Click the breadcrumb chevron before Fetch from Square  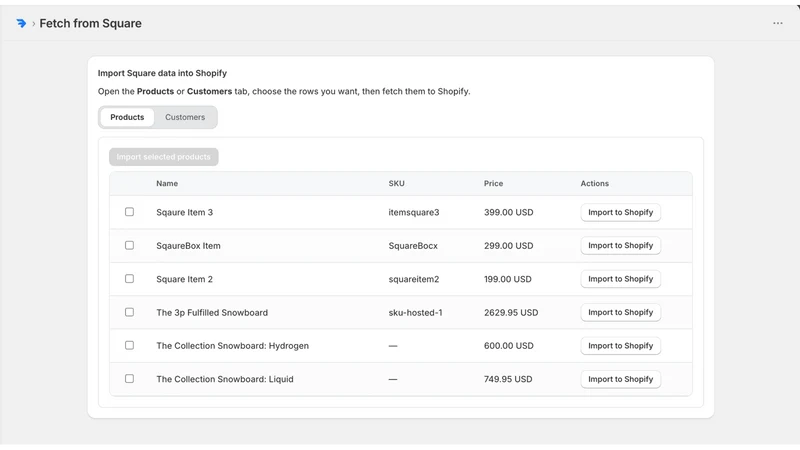[34, 23]
